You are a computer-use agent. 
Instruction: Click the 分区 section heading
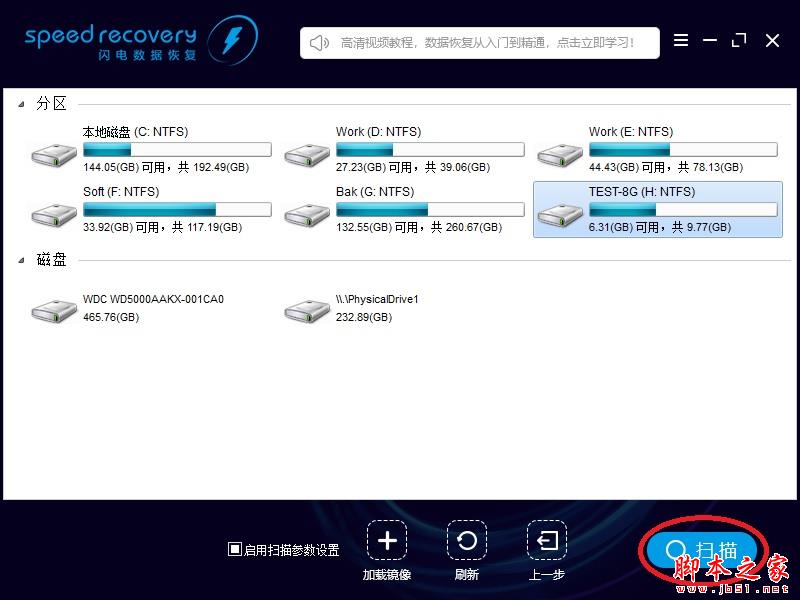(x=51, y=104)
